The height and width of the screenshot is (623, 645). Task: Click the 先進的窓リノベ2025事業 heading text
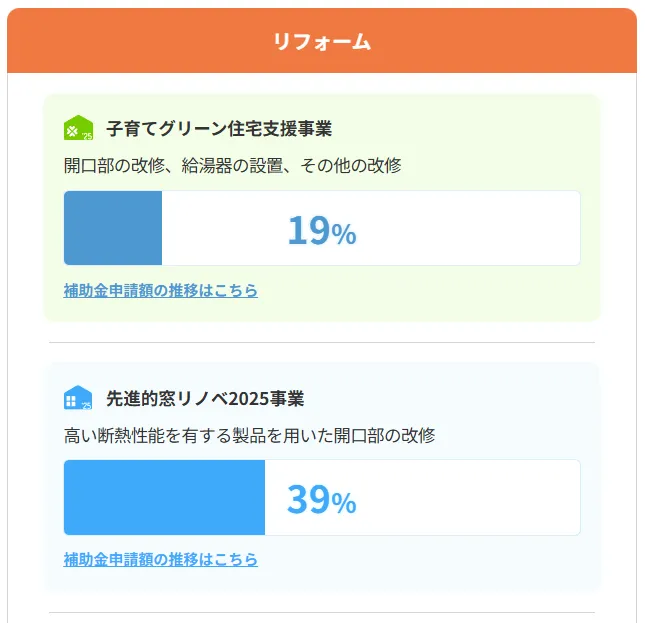pos(205,398)
